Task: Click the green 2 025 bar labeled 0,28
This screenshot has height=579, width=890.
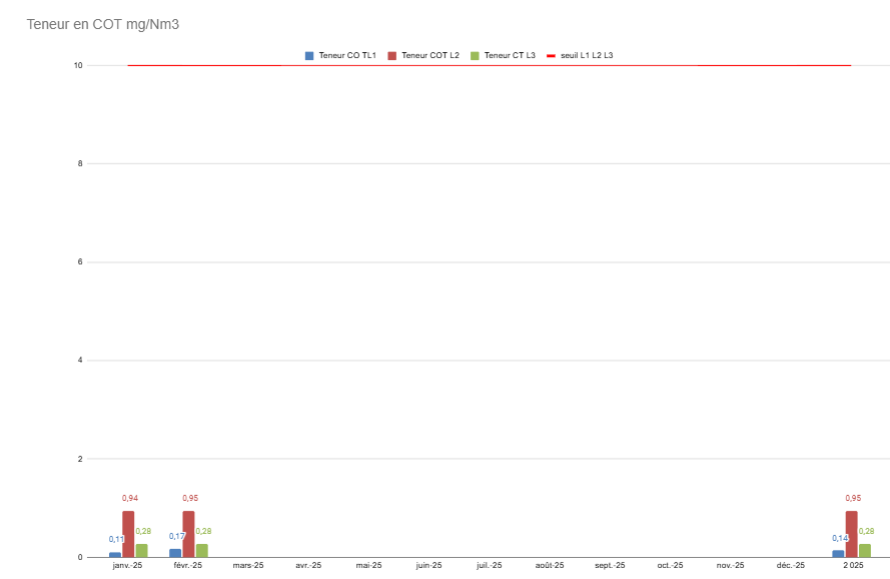Action: (864, 551)
